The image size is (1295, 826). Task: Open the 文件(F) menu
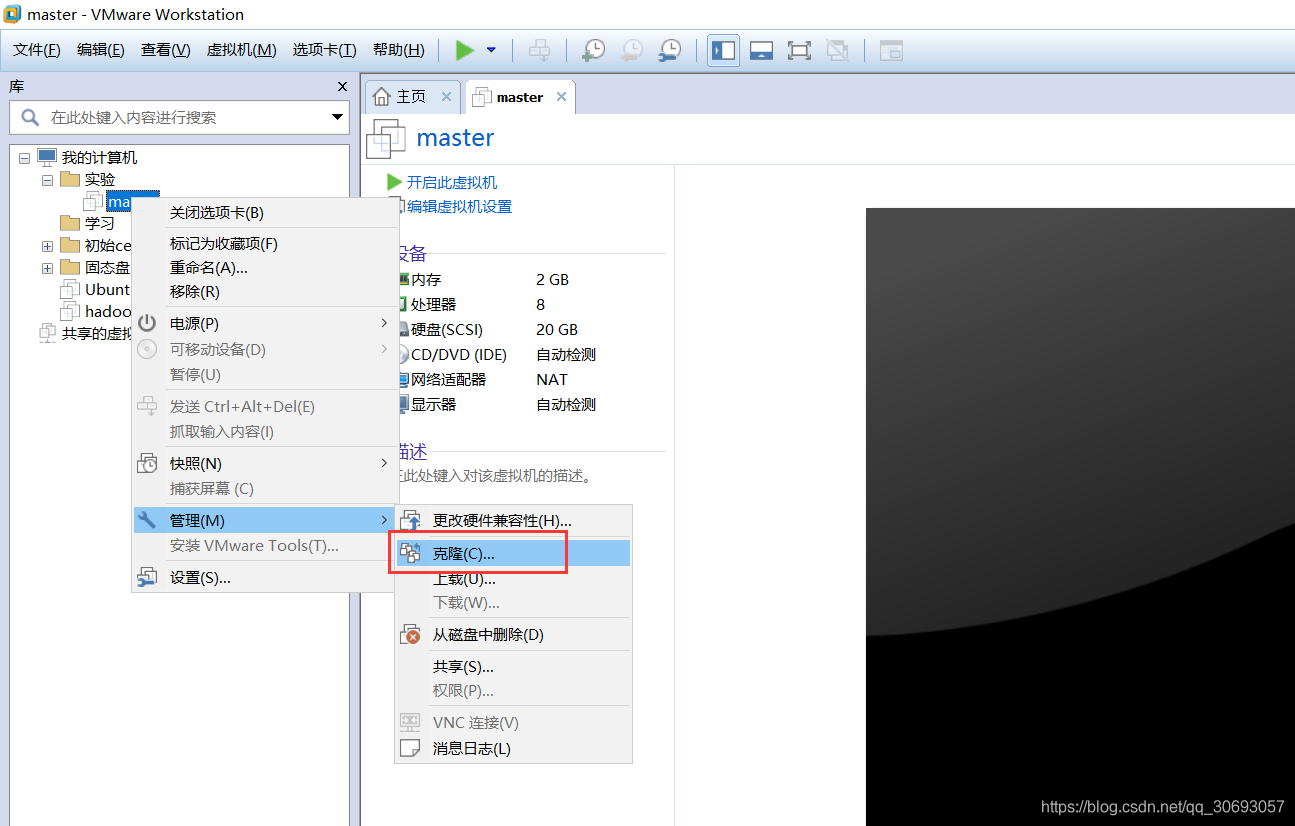point(37,50)
